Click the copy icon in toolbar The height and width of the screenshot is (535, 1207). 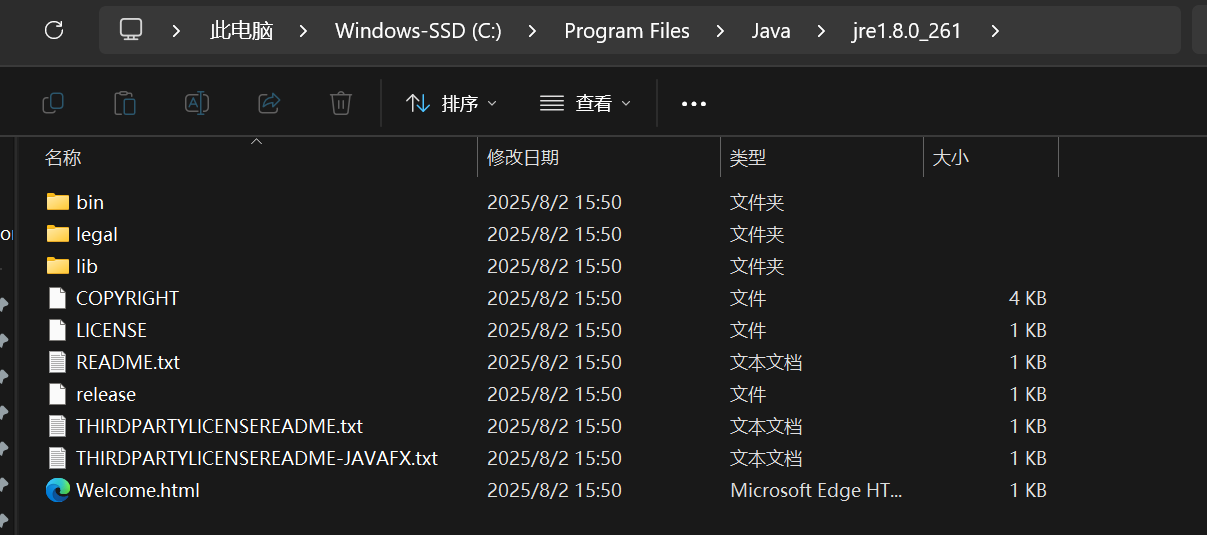coord(53,103)
